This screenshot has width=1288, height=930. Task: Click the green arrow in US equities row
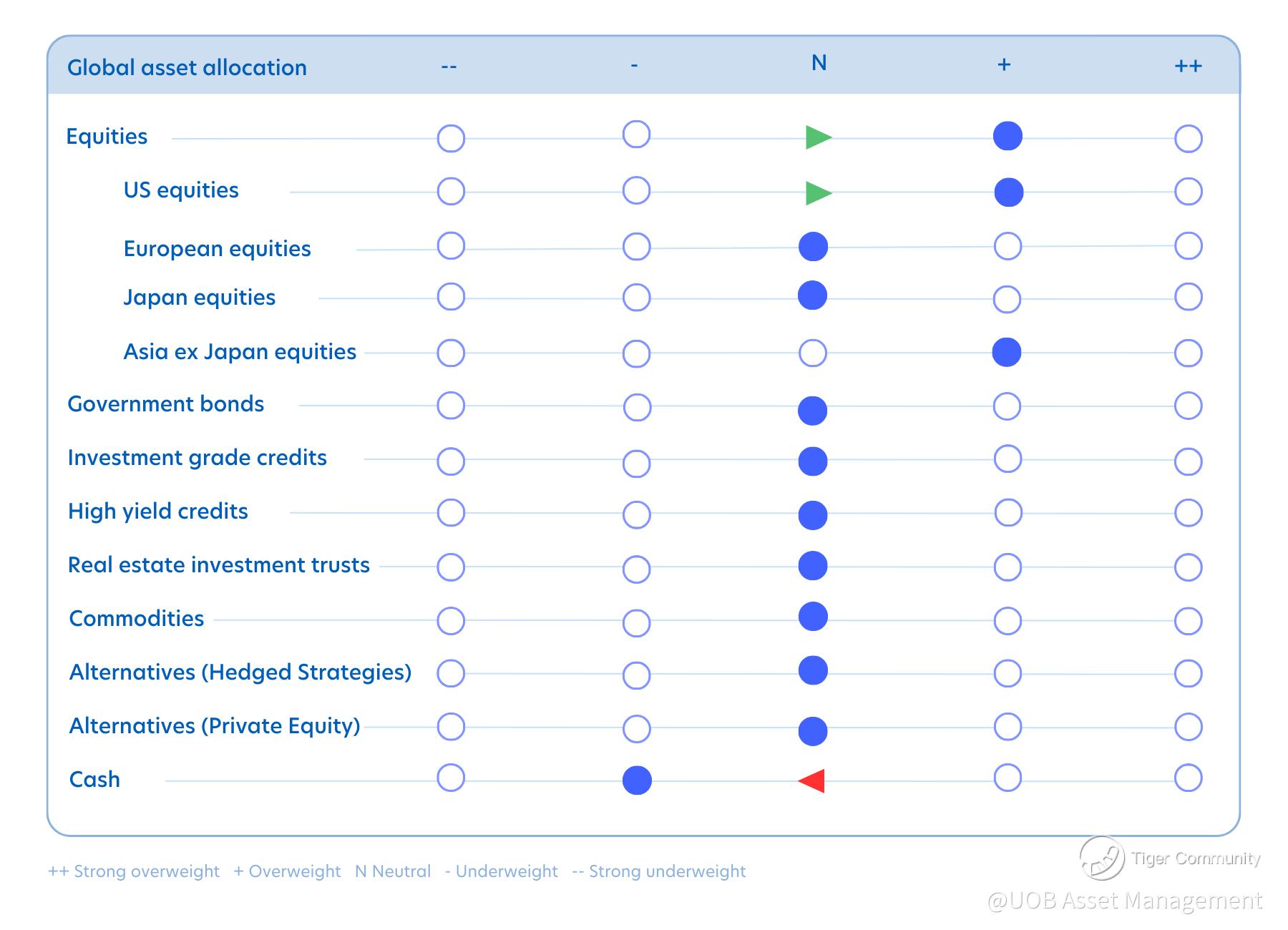click(818, 193)
